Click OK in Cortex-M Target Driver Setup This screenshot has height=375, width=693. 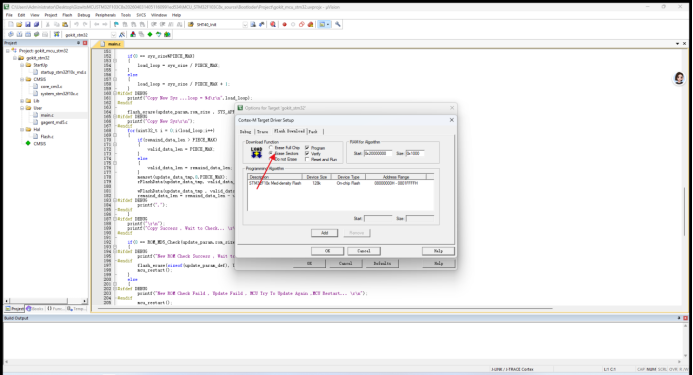point(327,251)
